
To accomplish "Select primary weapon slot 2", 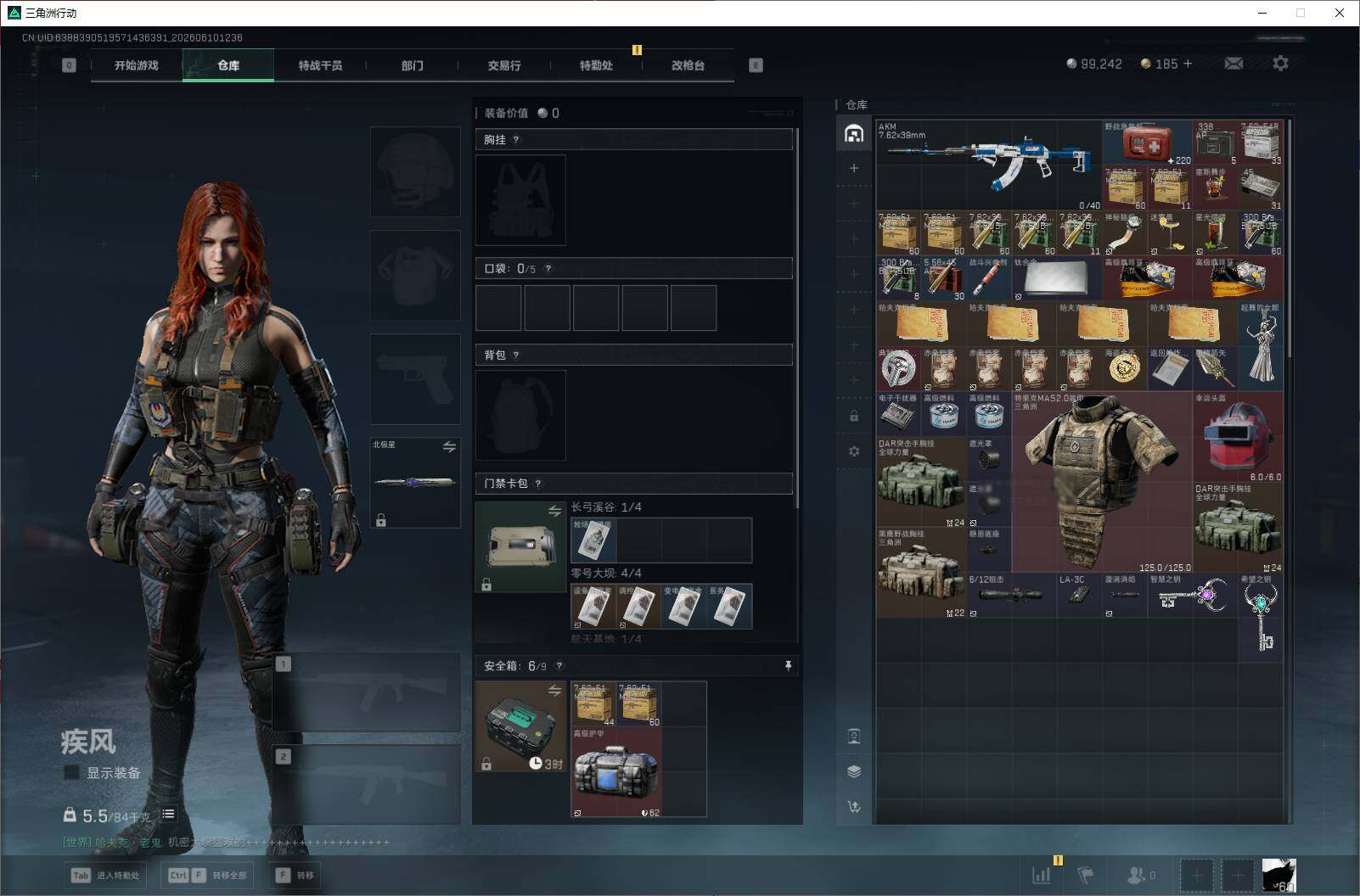I will (367, 785).
